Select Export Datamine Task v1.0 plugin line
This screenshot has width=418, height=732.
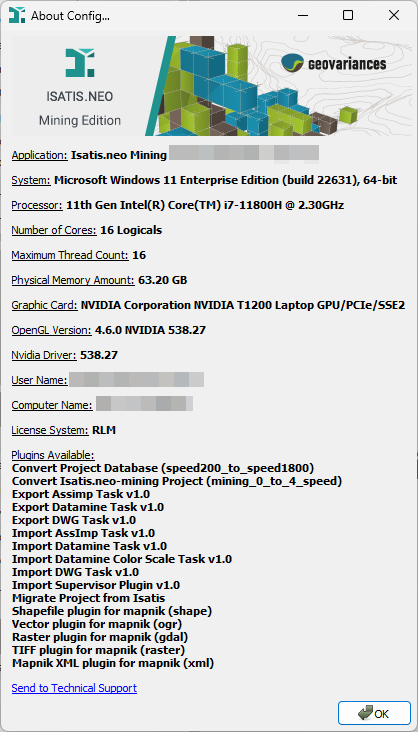coord(88,507)
